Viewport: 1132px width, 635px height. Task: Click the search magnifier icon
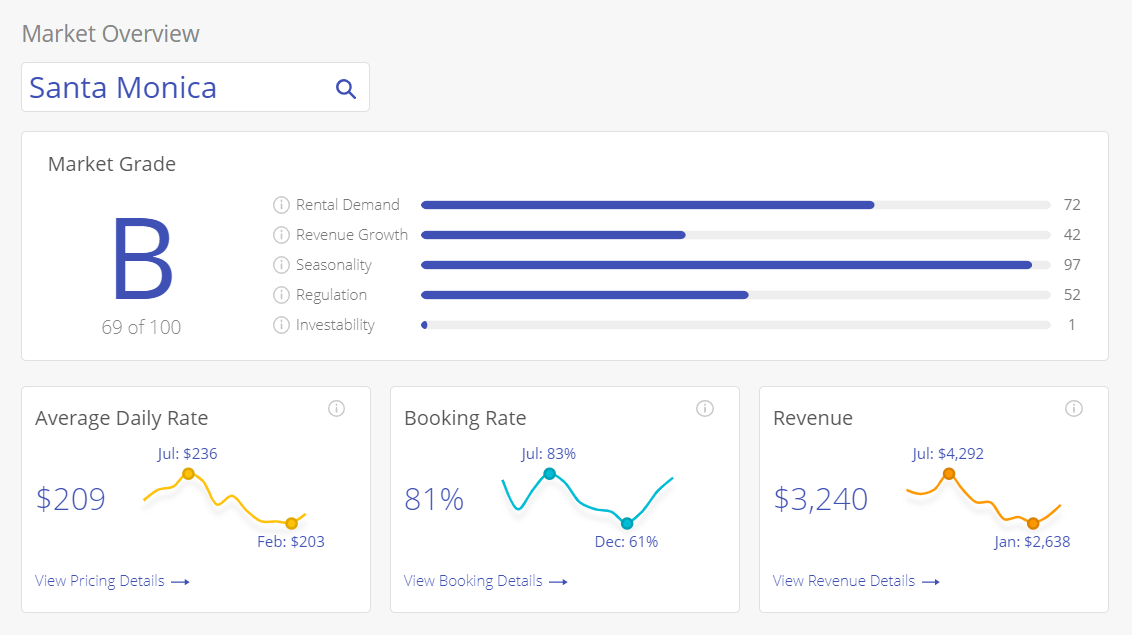[345, 88]
